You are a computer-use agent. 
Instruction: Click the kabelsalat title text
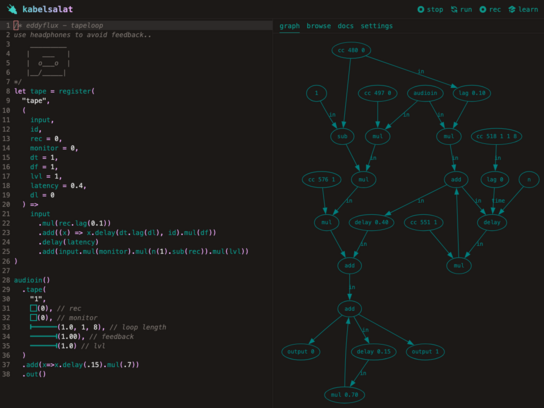[48, 9]
